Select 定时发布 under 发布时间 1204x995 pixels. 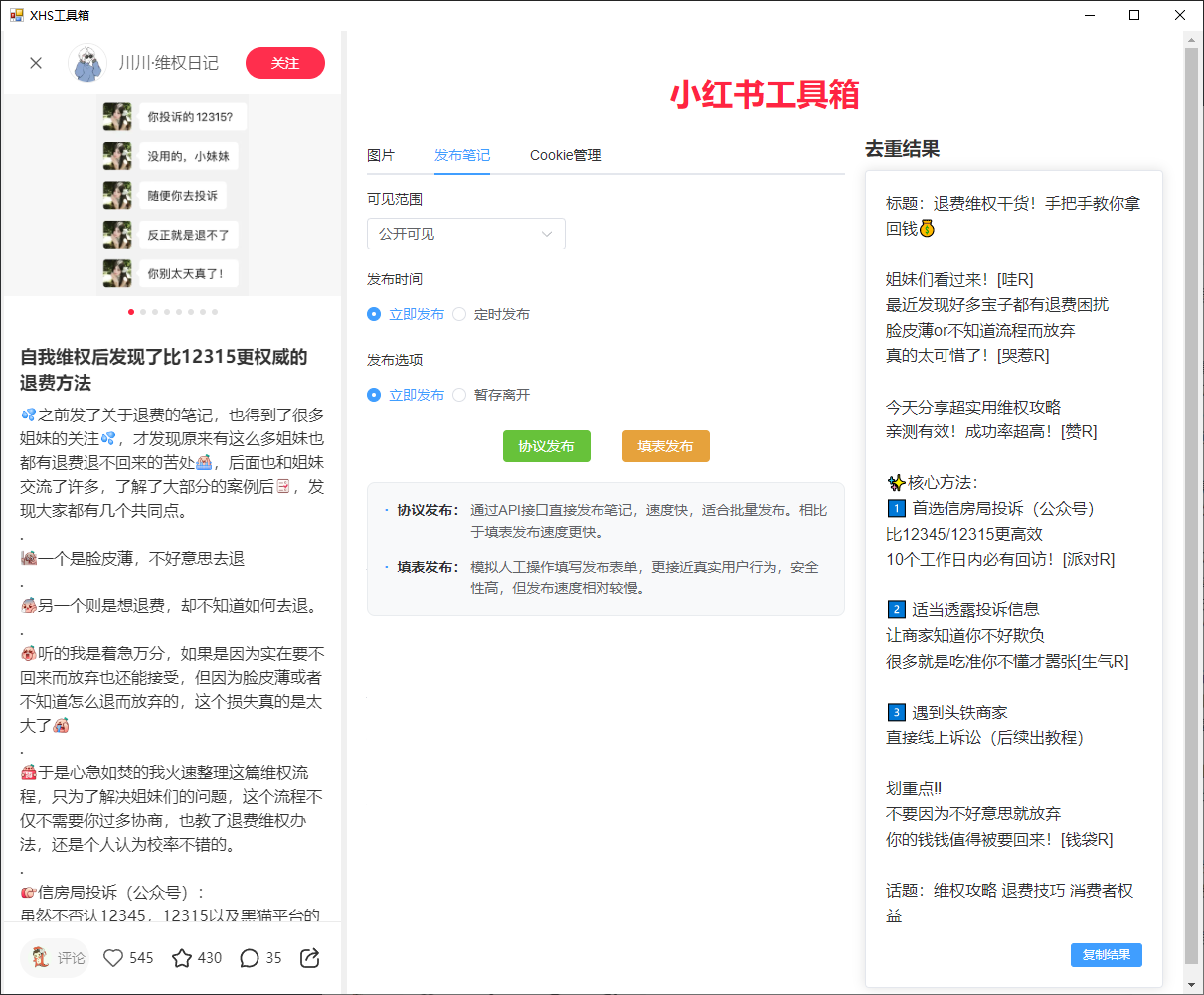(x=459, y=314)
